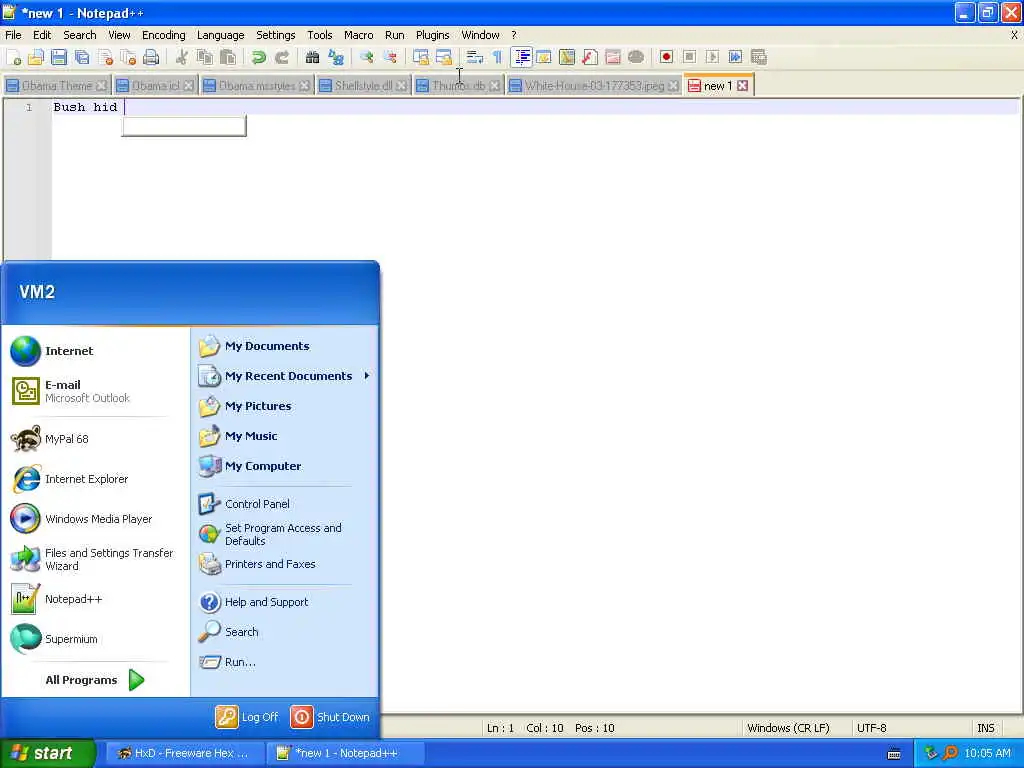Image resolution: width=1024 pixels, height=768 pixels.
Task: Switch to the Obama Theme tab
Action: (x=56, y=86)
